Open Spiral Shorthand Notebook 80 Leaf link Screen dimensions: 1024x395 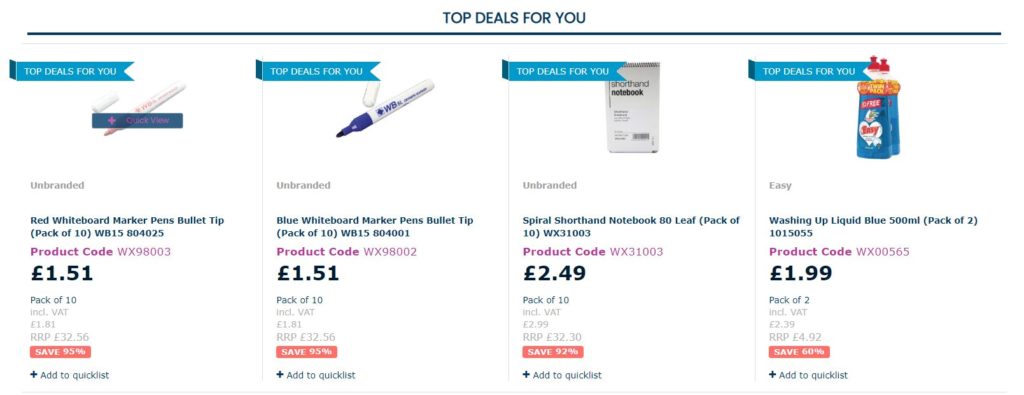coord(631,227)
